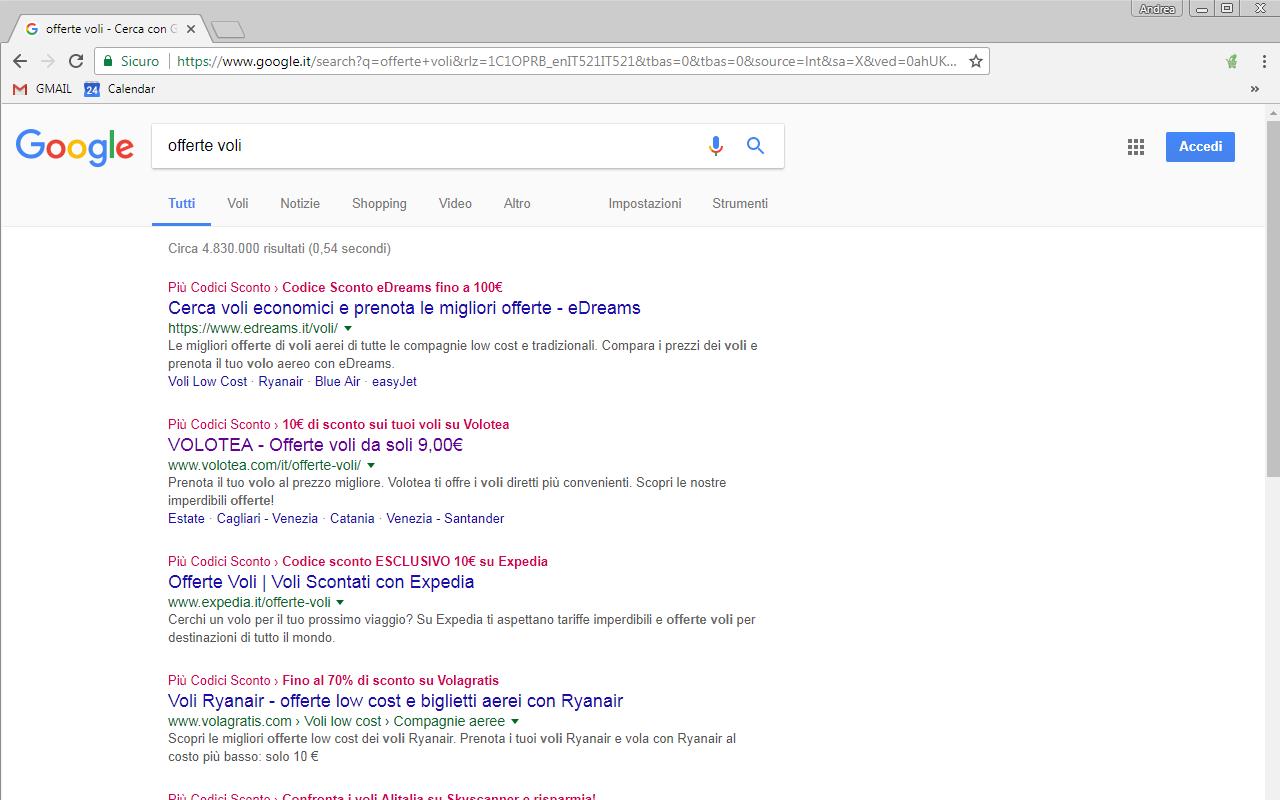Open a new browser tab
The width and height of the screenshot is (1280, 800).
[x=228, y=29]
